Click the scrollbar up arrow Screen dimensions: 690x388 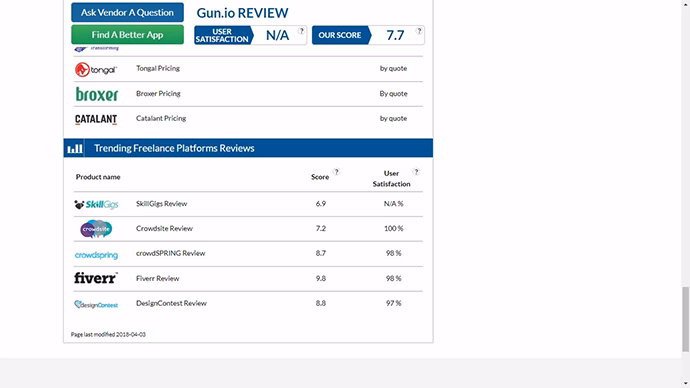tap(686, 4)
